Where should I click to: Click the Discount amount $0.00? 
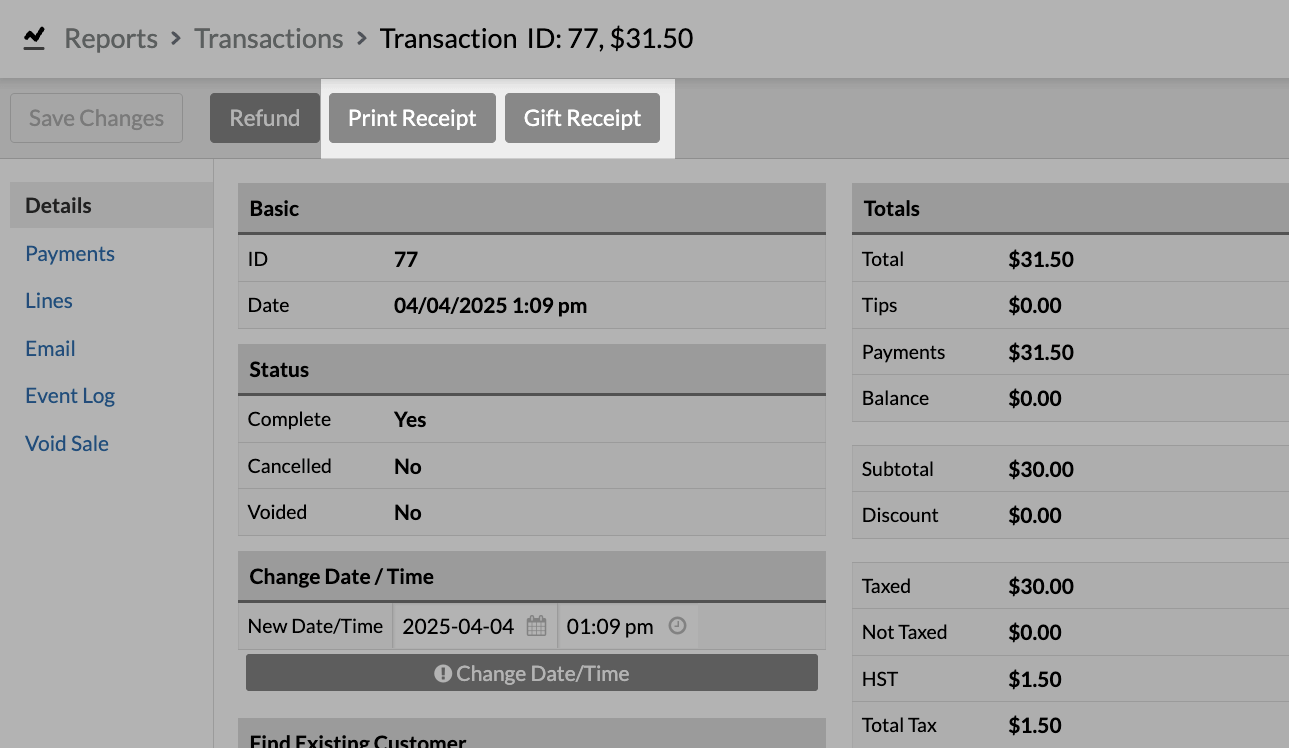(1035, 515)
